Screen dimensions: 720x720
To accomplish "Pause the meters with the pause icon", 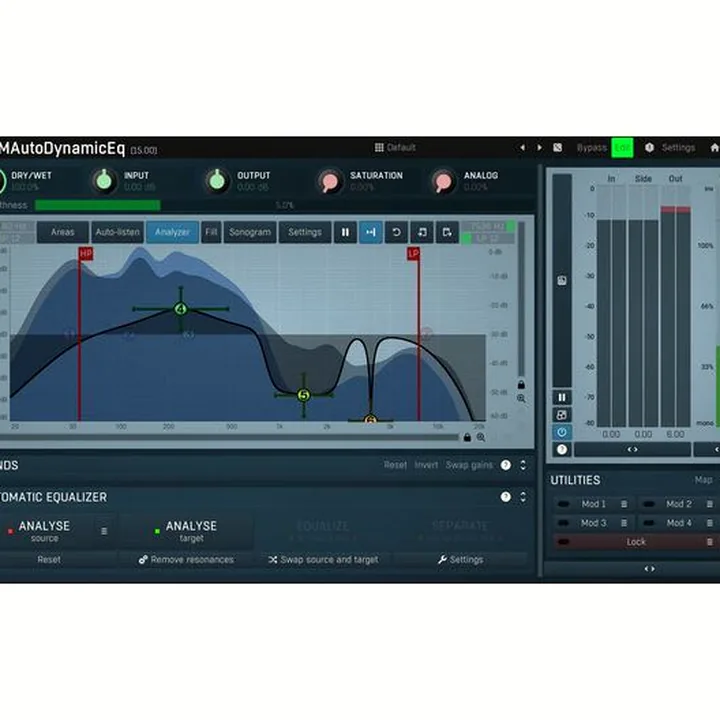I will [x=562, y=397].
